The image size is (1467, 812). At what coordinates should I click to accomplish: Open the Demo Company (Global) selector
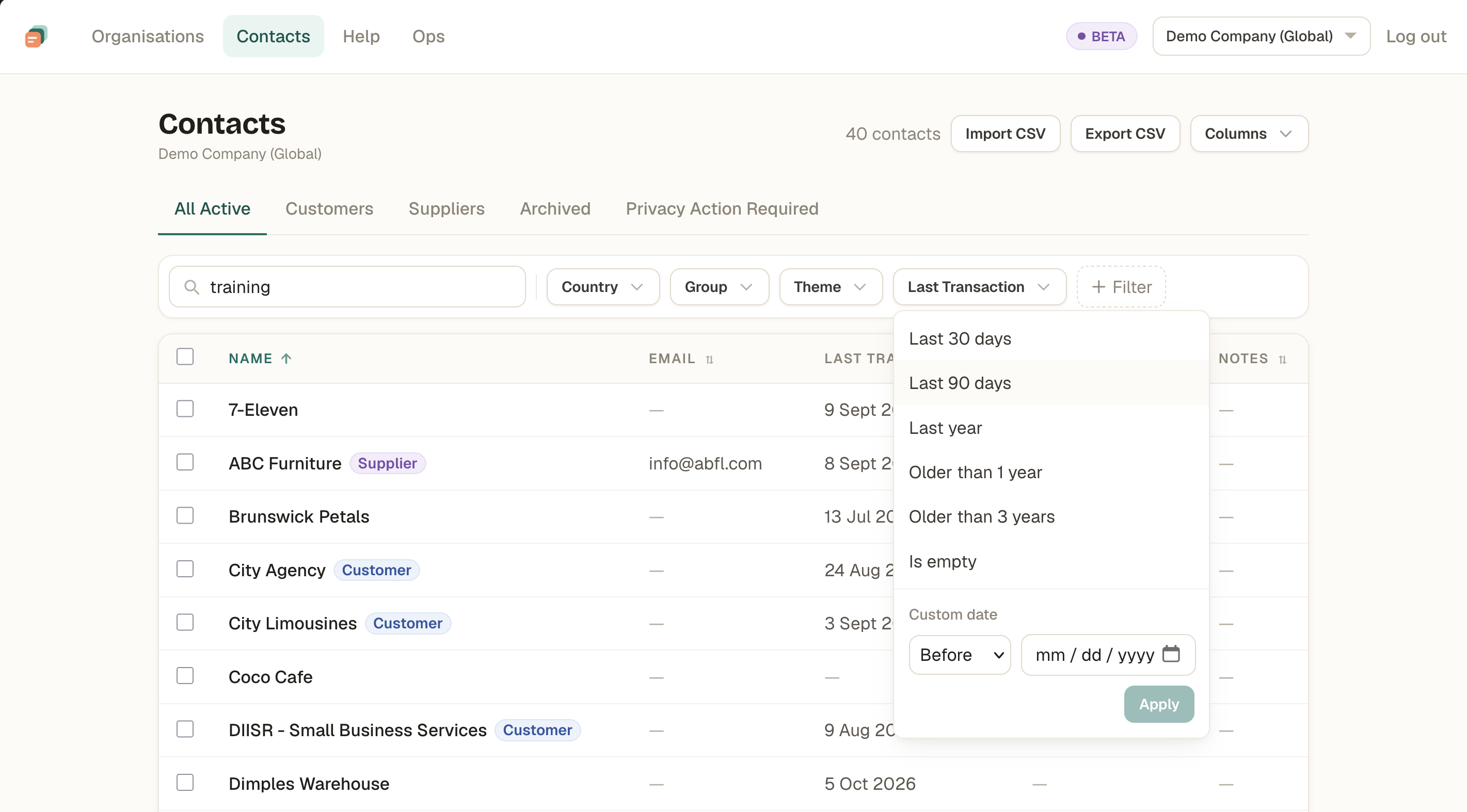point(1261,37)
